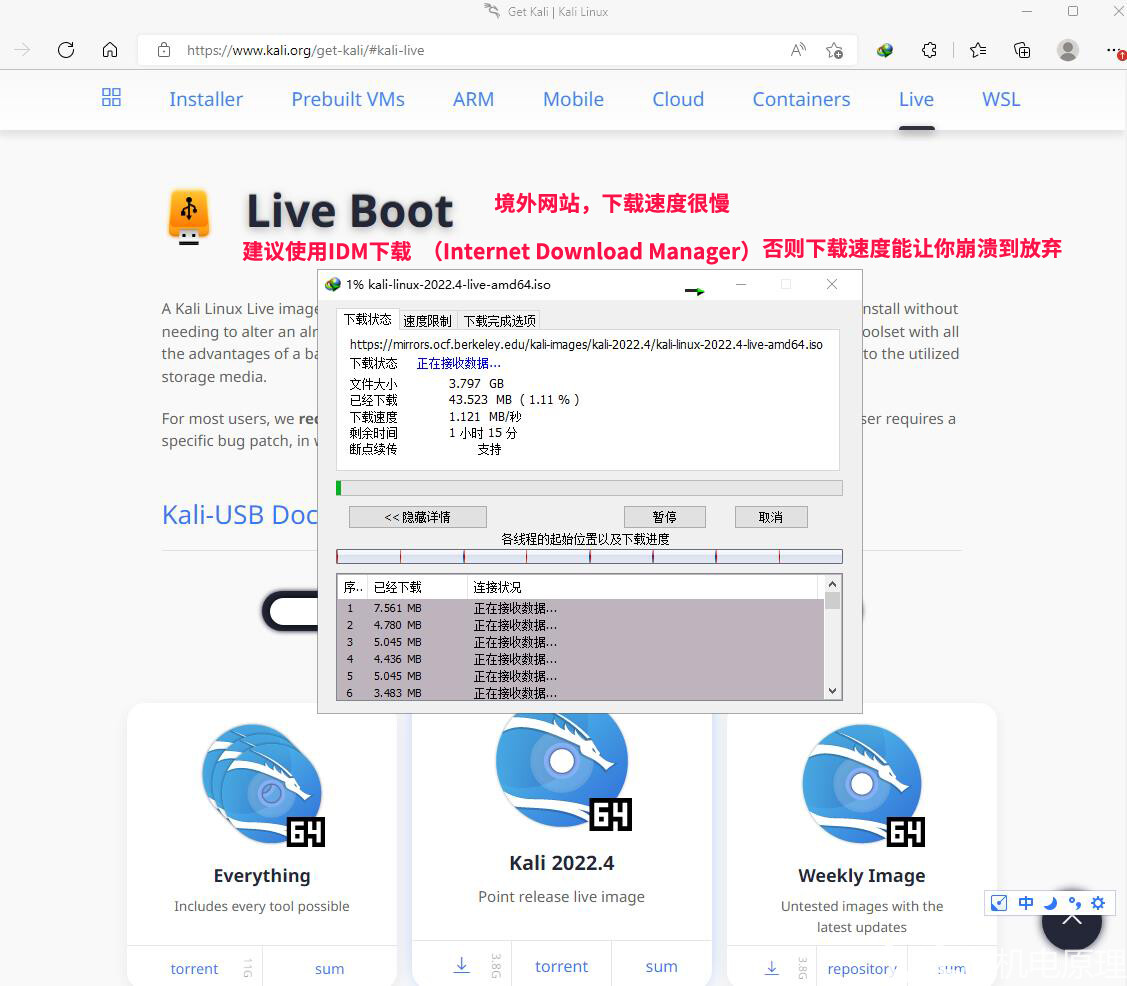Image resolution: width=1127 pixels, height=986 pixels.
Task: Click the grid overview icon in Kali nav
Action: 111,97
